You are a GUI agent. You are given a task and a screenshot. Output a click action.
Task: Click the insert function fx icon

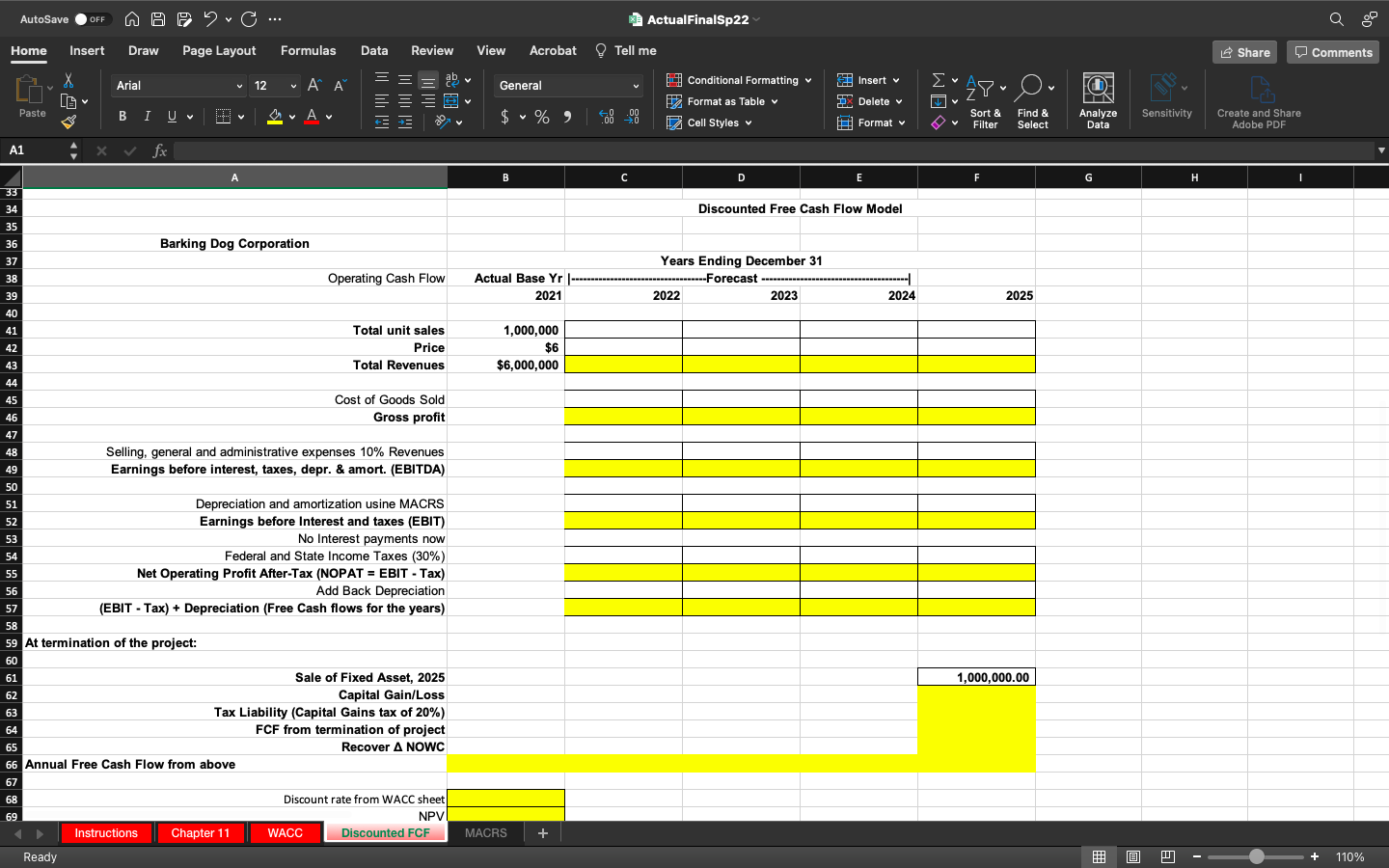(x=160, y=150)
